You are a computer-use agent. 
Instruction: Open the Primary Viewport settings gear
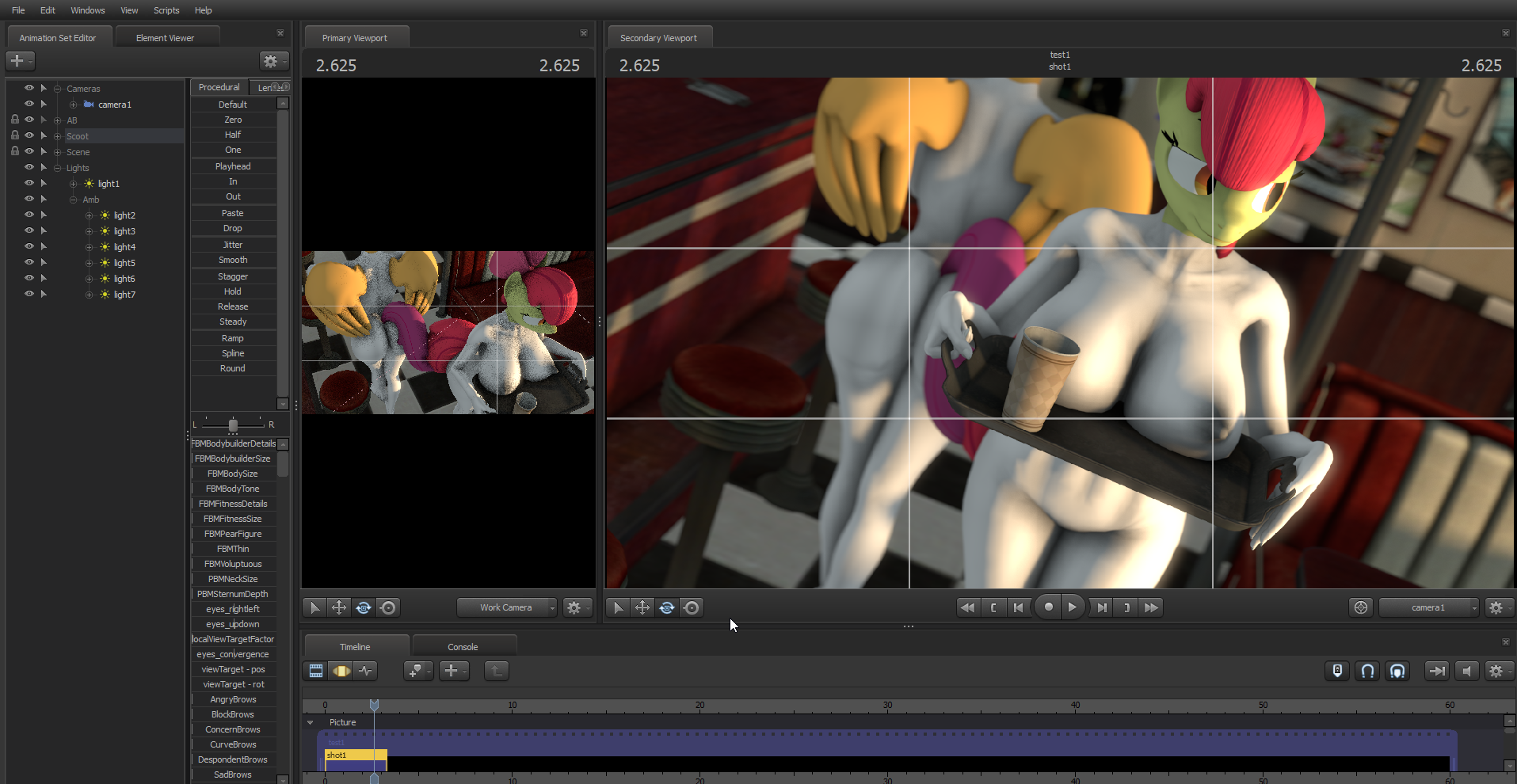pyautogui.click(x=575, y=607)
